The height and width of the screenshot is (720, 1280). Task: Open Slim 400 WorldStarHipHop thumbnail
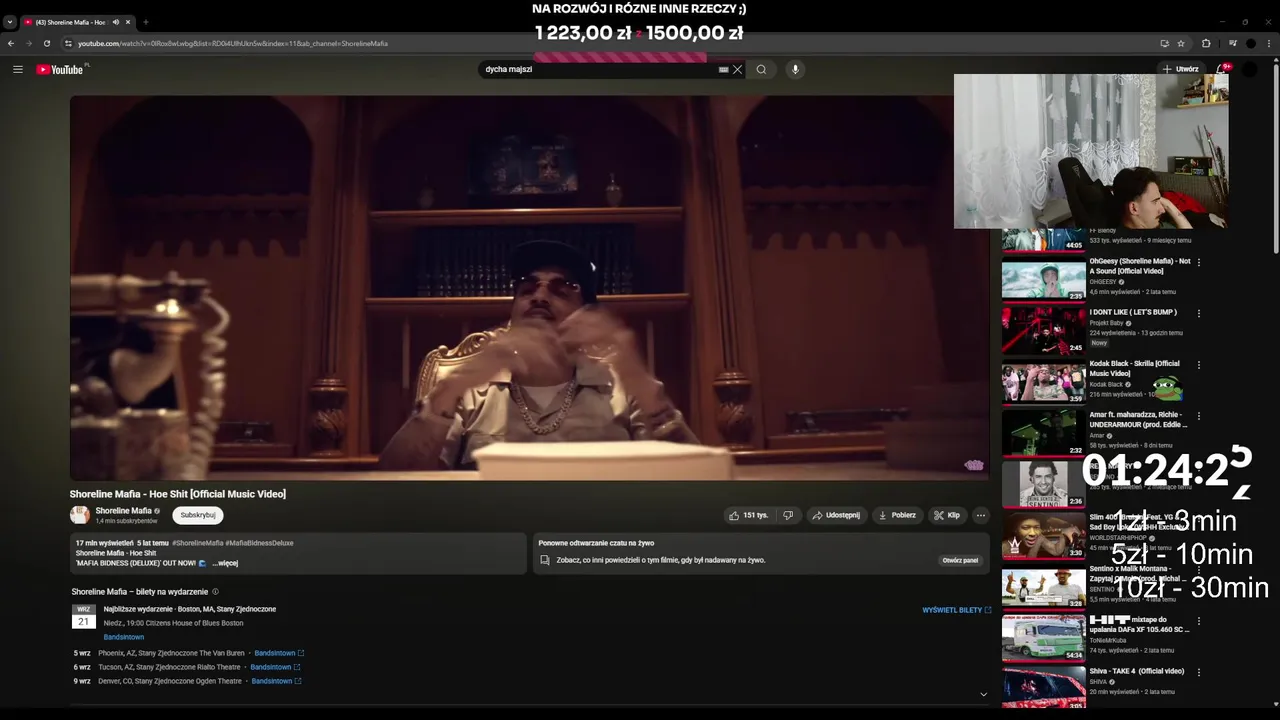[1043, 536]
